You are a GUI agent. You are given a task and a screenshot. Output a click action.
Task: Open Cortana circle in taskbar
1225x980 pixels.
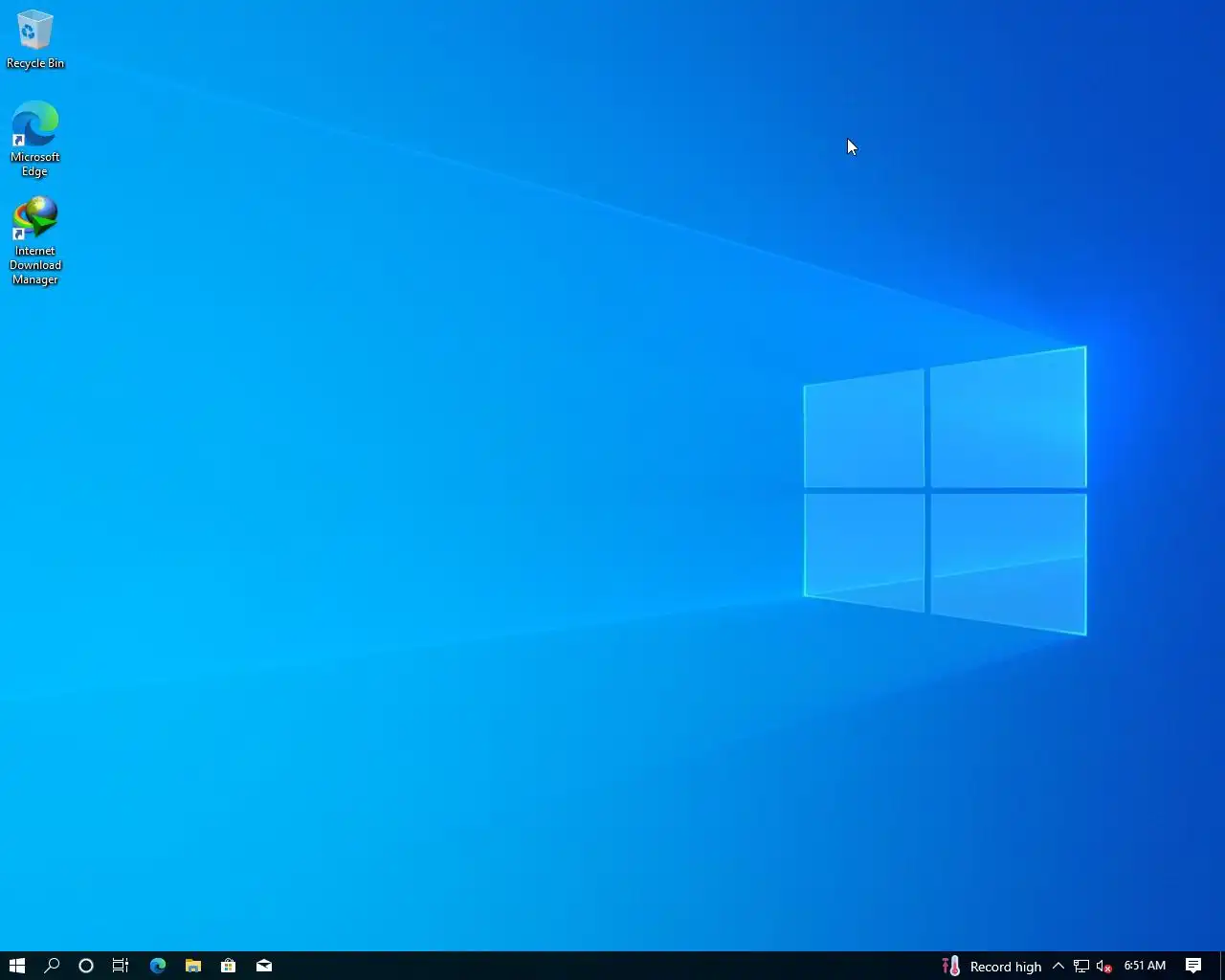click(x=86, y=966)
